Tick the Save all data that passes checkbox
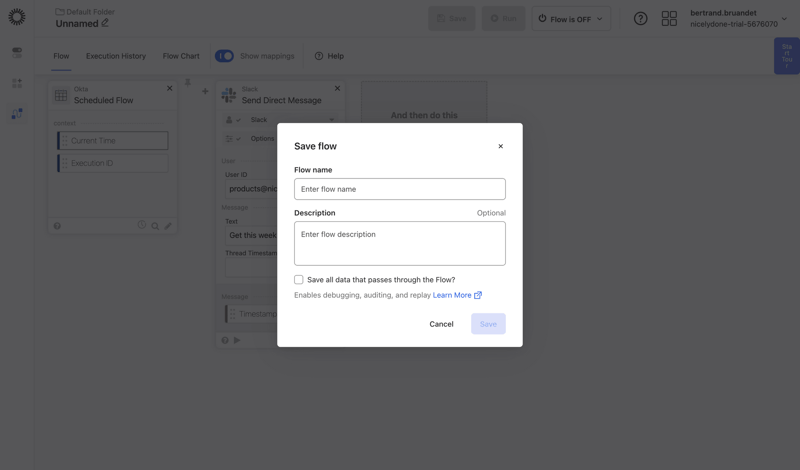Screen dimensions: 800x470 click(298, 280)
